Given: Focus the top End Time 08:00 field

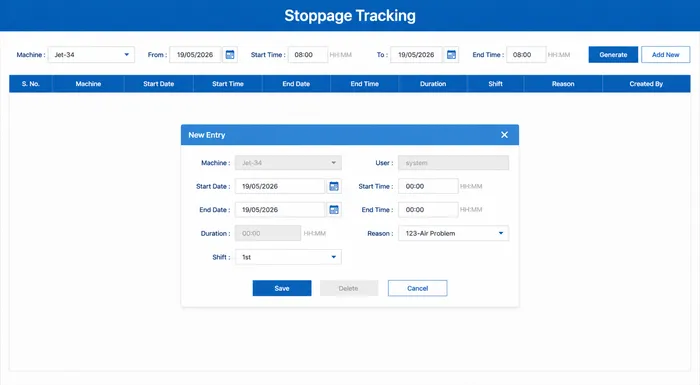Looking at the screenshot, I should tap(526, 54).
